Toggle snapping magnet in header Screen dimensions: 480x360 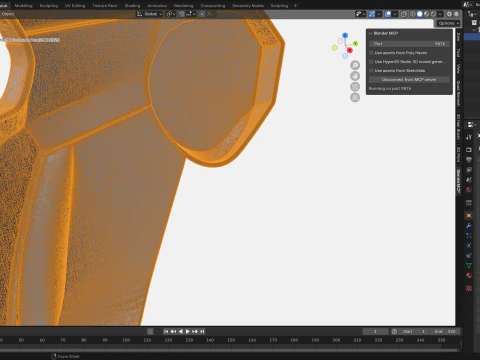click(x=182, y=14)
